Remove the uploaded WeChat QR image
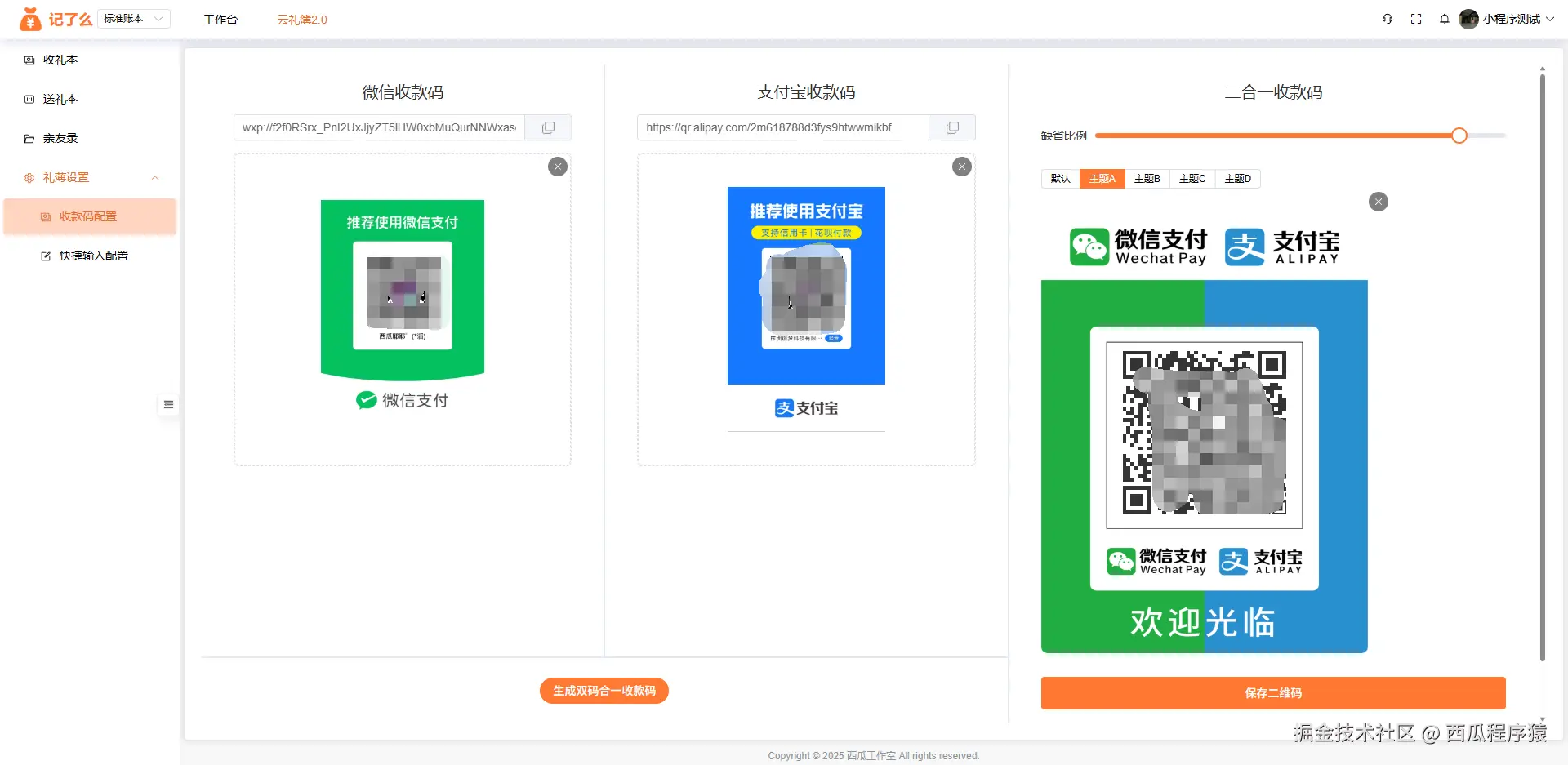1568x765 pixels. pos(558,167)
